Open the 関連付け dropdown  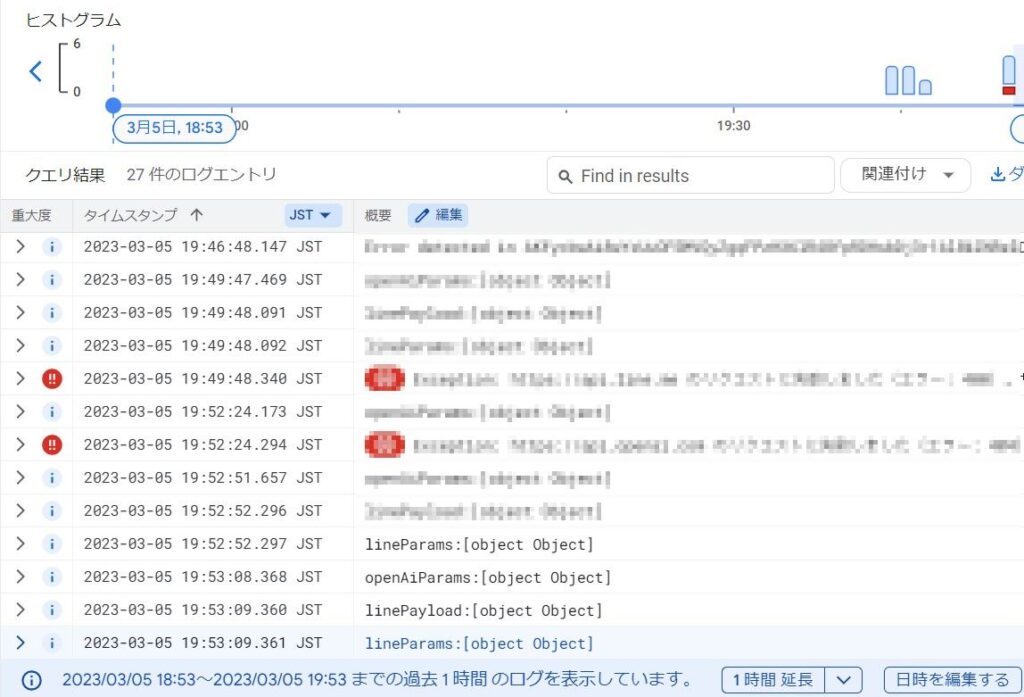click(905, 175)
